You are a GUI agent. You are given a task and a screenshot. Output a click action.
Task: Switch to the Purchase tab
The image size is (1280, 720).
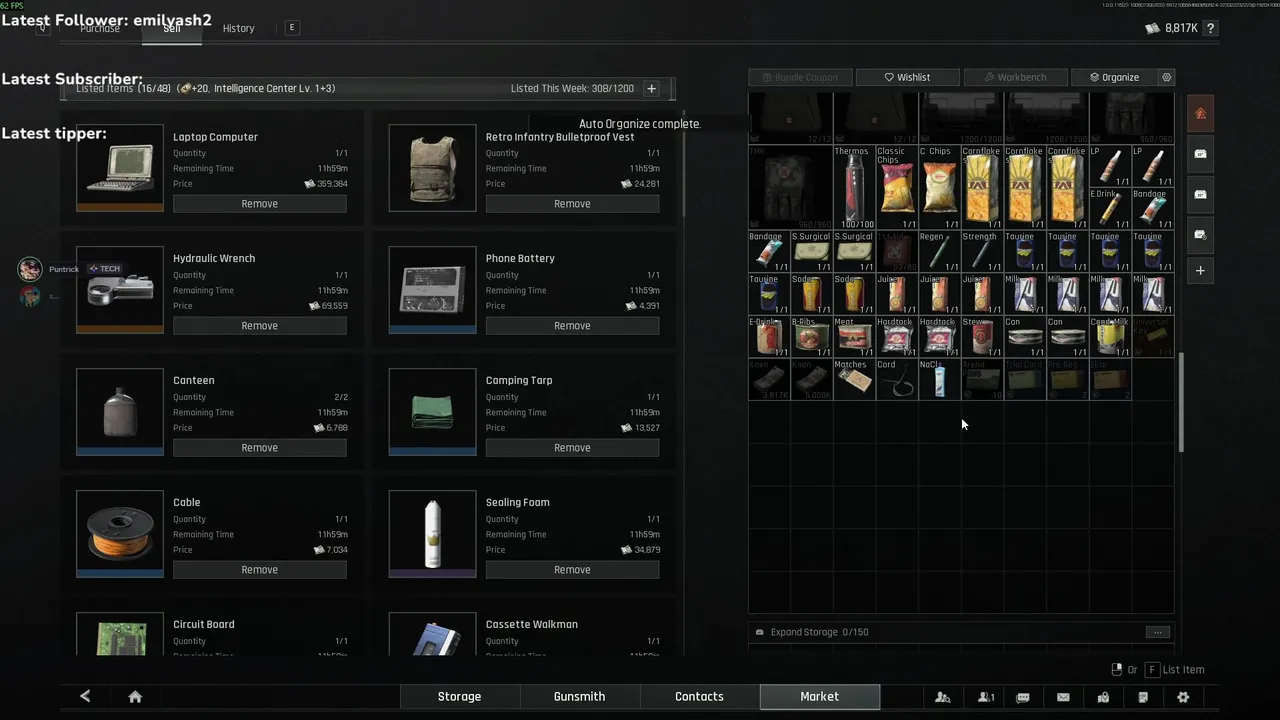pyautogui.click(x=100, y=28)
